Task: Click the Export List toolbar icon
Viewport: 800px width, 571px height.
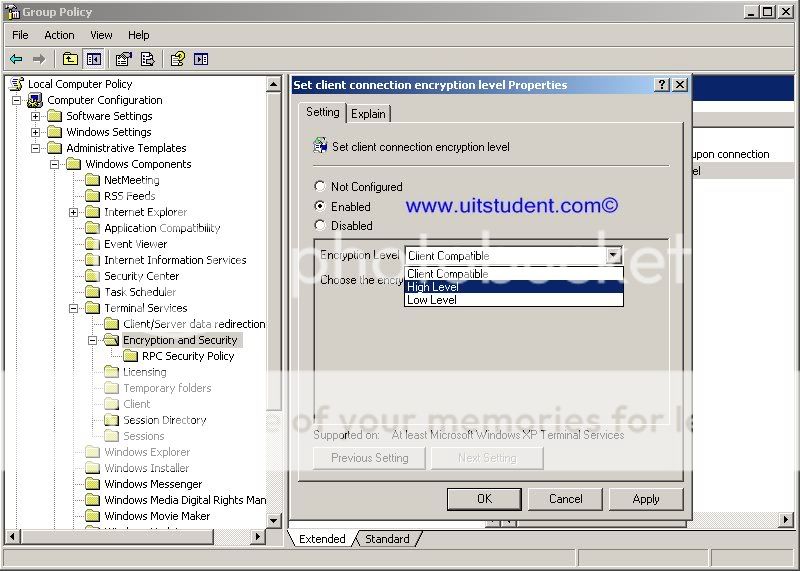Action: coord(147,59)
